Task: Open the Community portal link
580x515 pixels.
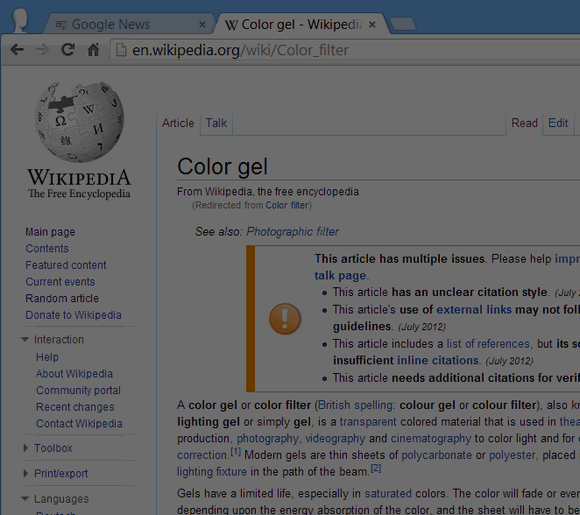Action: click(78, 390)
